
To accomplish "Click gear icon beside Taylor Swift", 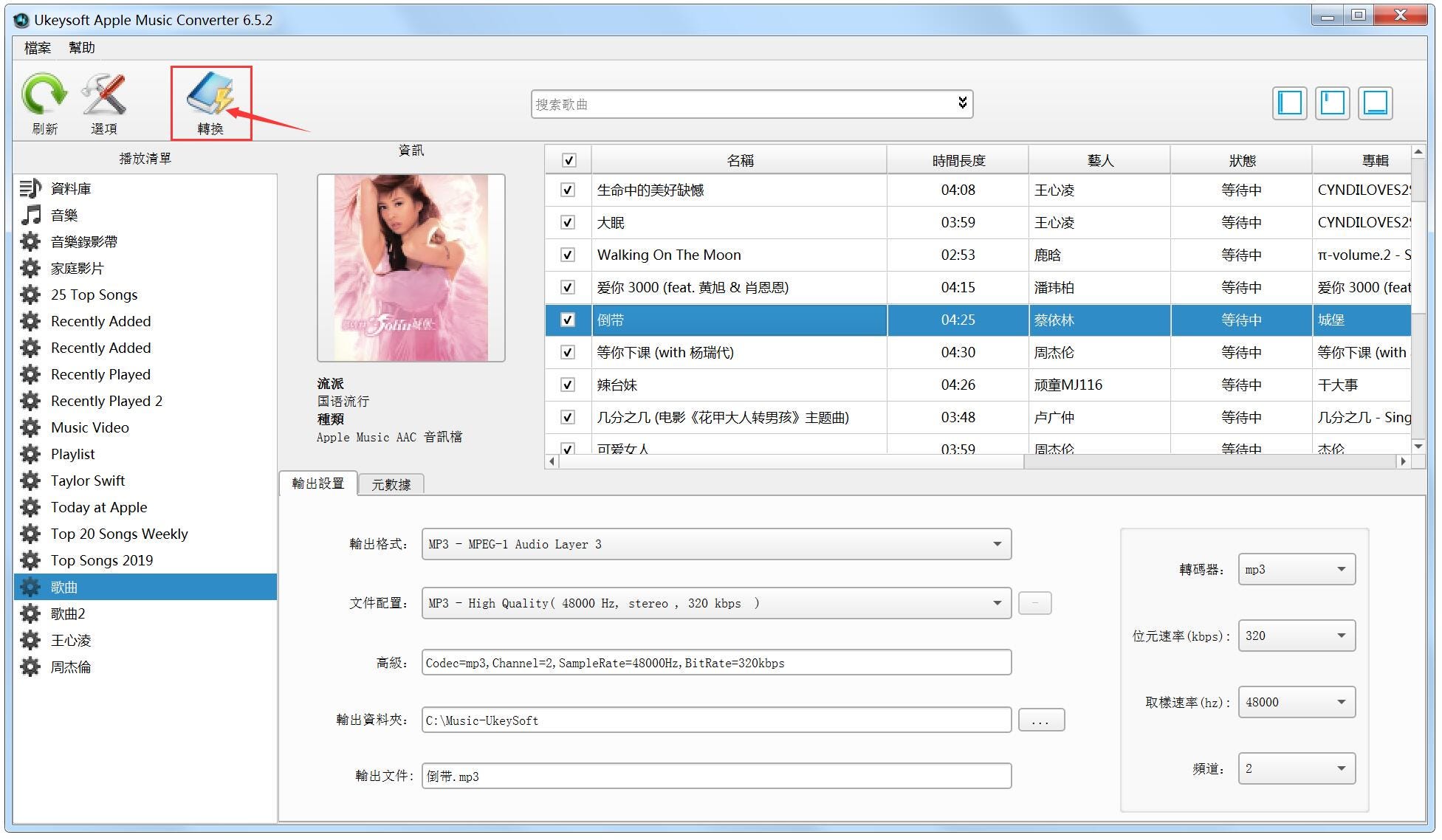I will 30,481.
